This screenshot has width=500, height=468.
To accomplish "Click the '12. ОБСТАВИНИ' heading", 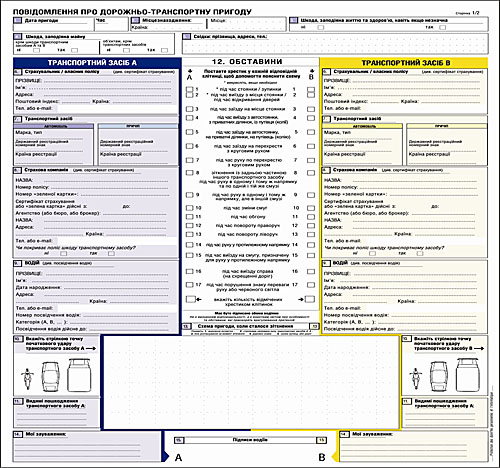I will tap(247, 62).
